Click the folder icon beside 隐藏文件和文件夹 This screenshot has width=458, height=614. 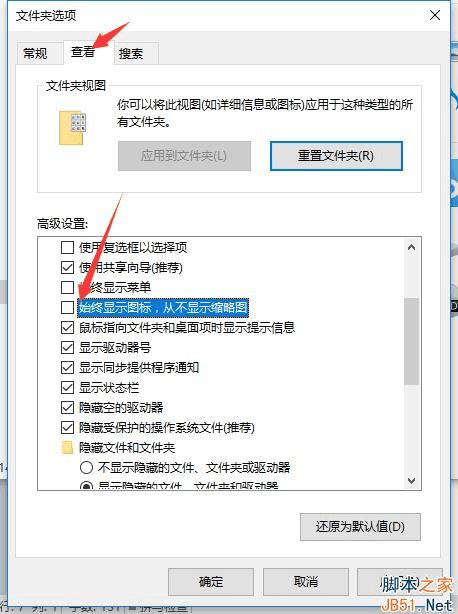point(67,448)
